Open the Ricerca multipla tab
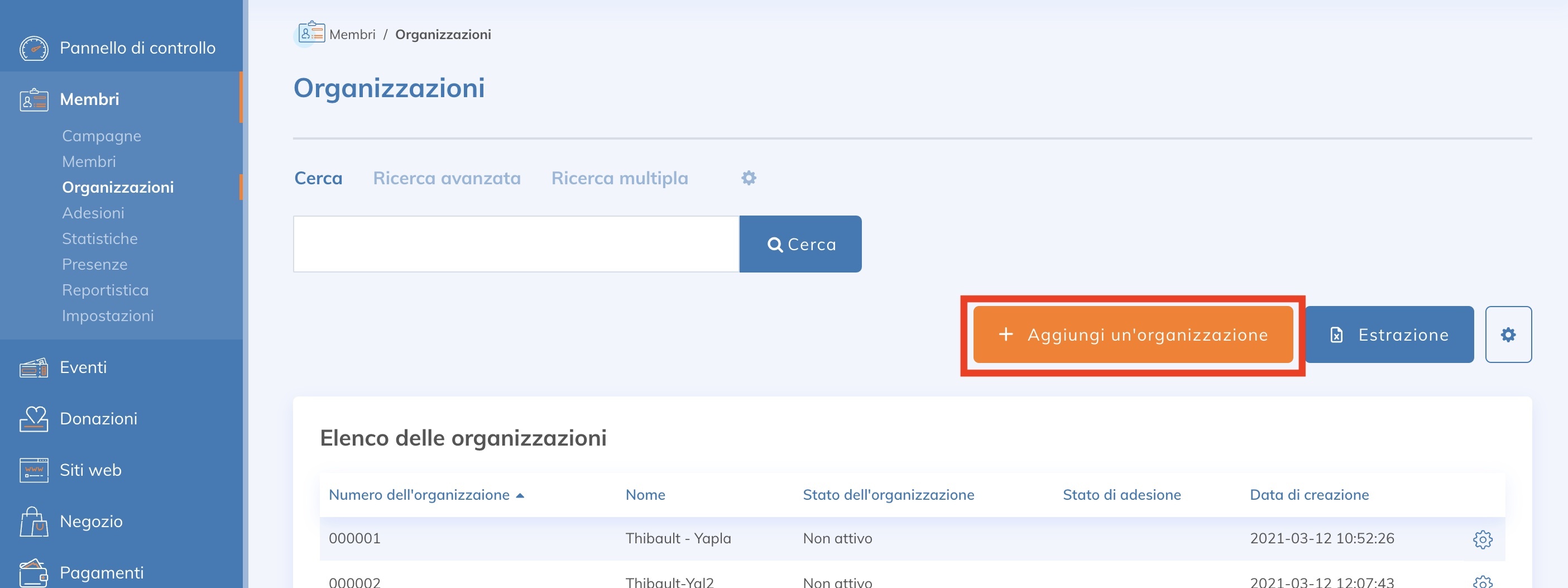 pyautogui.click(x=619, y=178)
